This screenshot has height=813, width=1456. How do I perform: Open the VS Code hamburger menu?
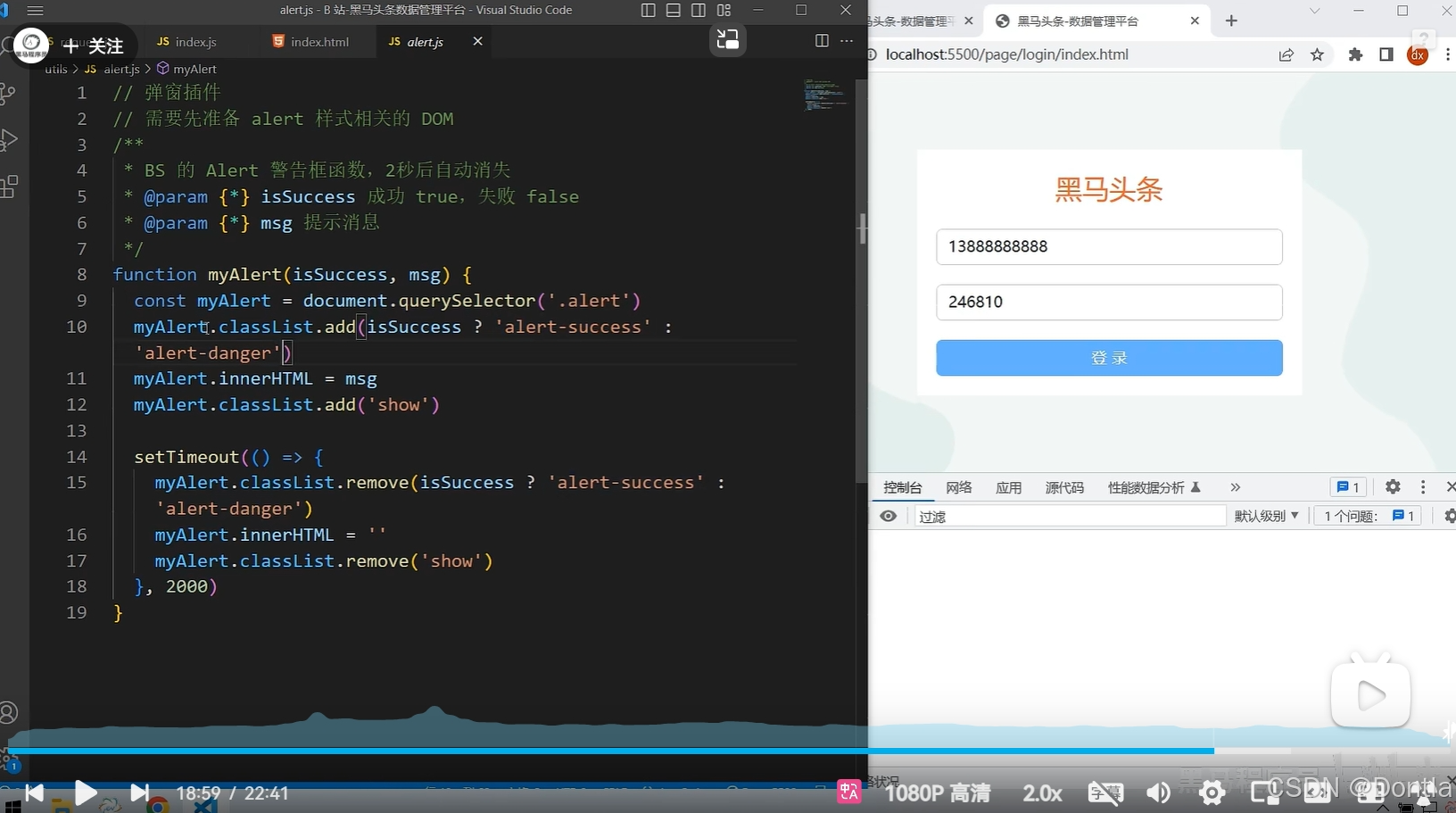coord(35,11)
